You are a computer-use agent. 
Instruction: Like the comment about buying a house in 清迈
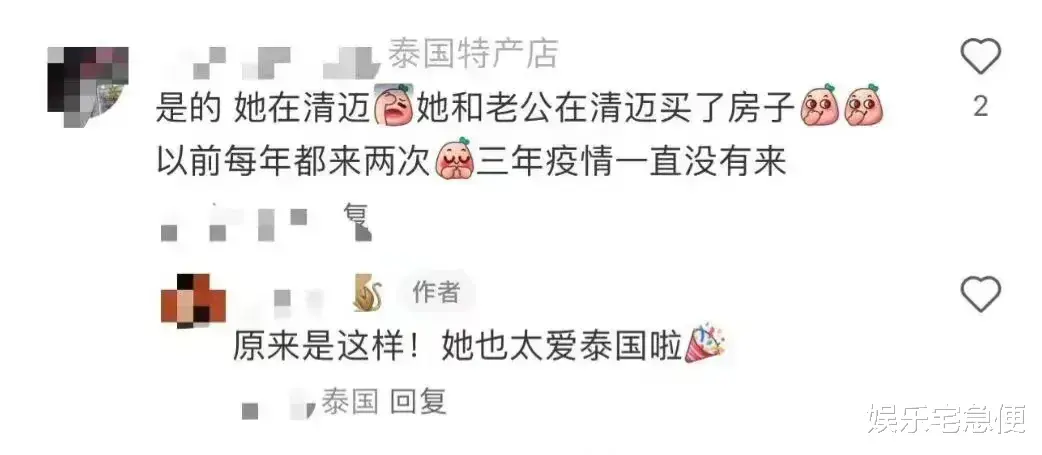point(981,56)
